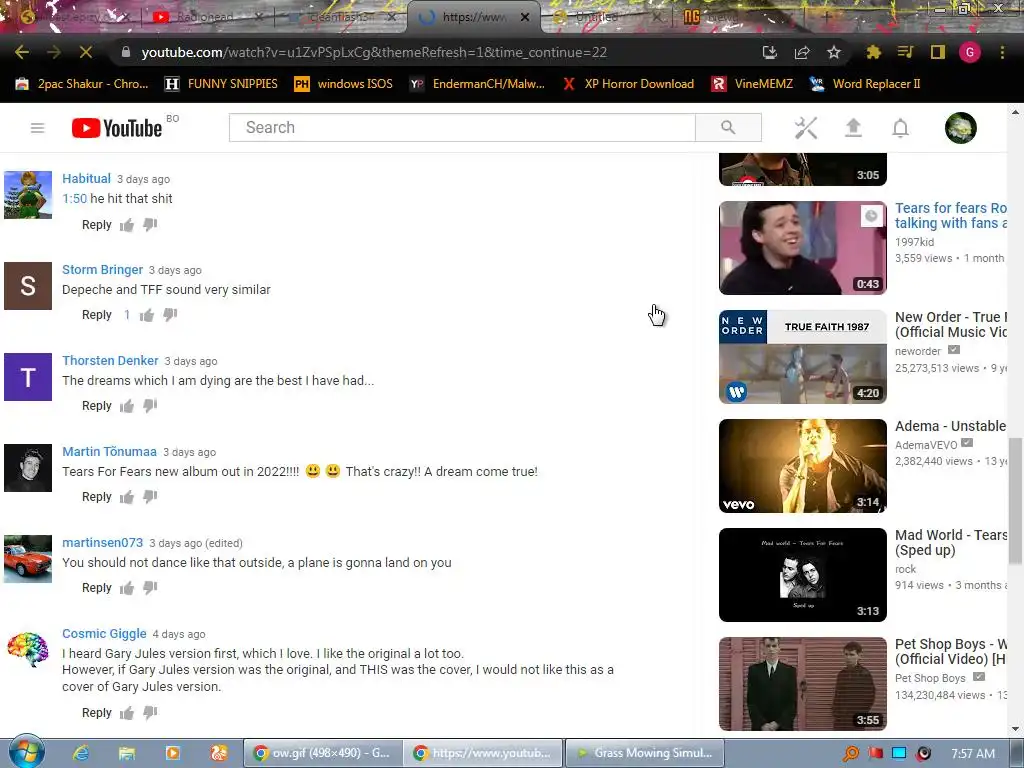The width and height of the screenshot is (1024, 768).
Task: Switch to the Newgrounds NG tab
Action: coord(738,17)
